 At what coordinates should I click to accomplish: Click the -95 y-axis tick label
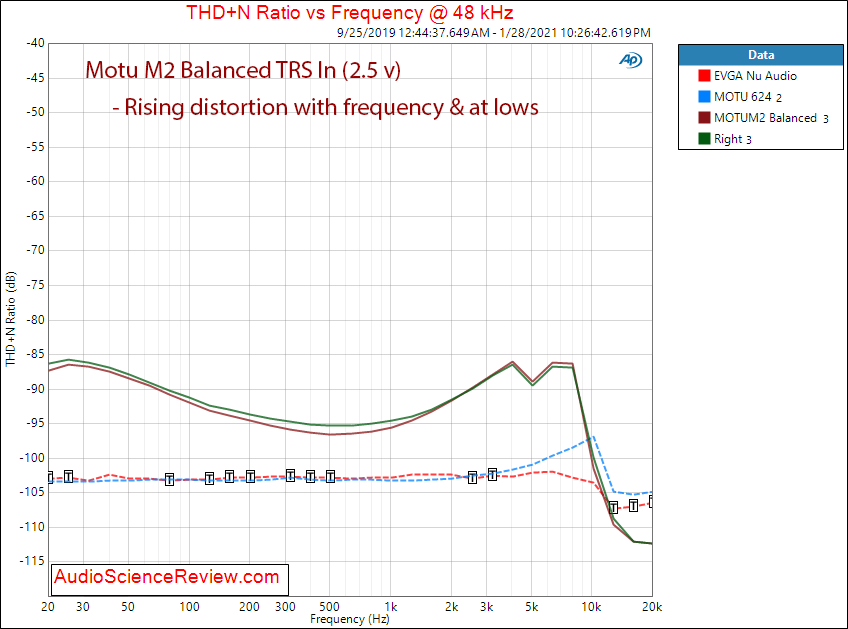36,423
